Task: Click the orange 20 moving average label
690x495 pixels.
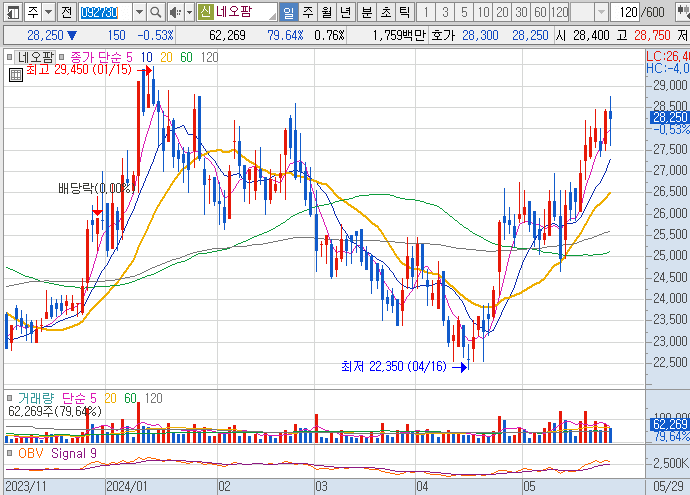Action: pyautogui.click(x=166, y=57)
